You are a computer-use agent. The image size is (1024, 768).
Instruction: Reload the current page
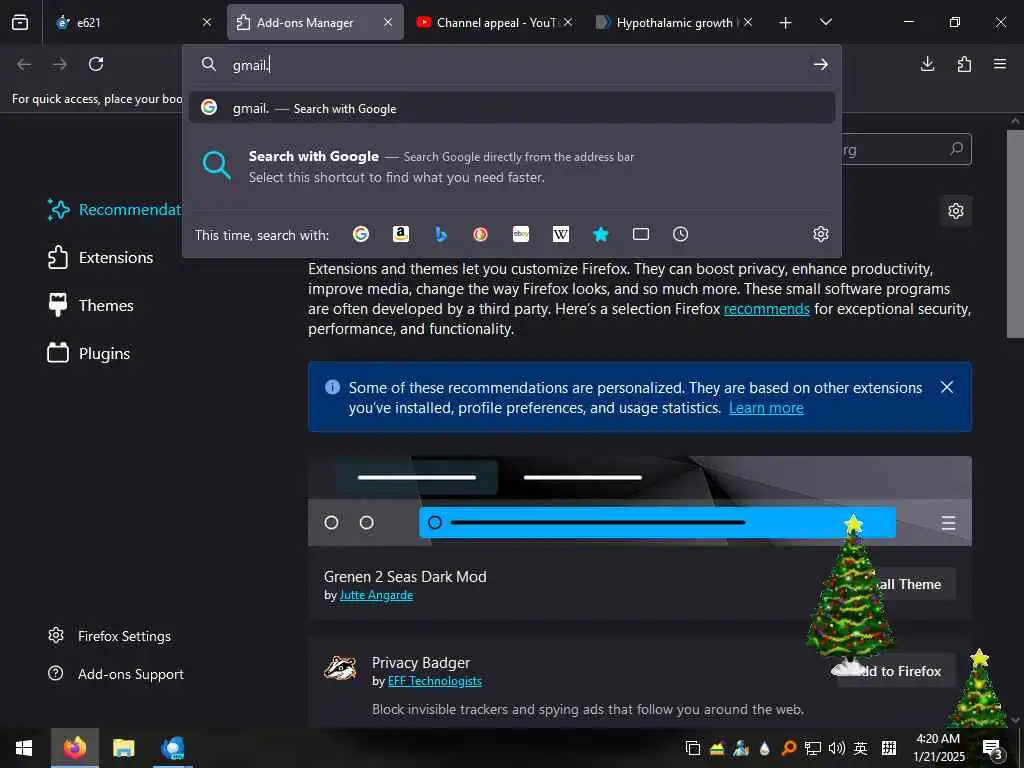pos(96,64)
